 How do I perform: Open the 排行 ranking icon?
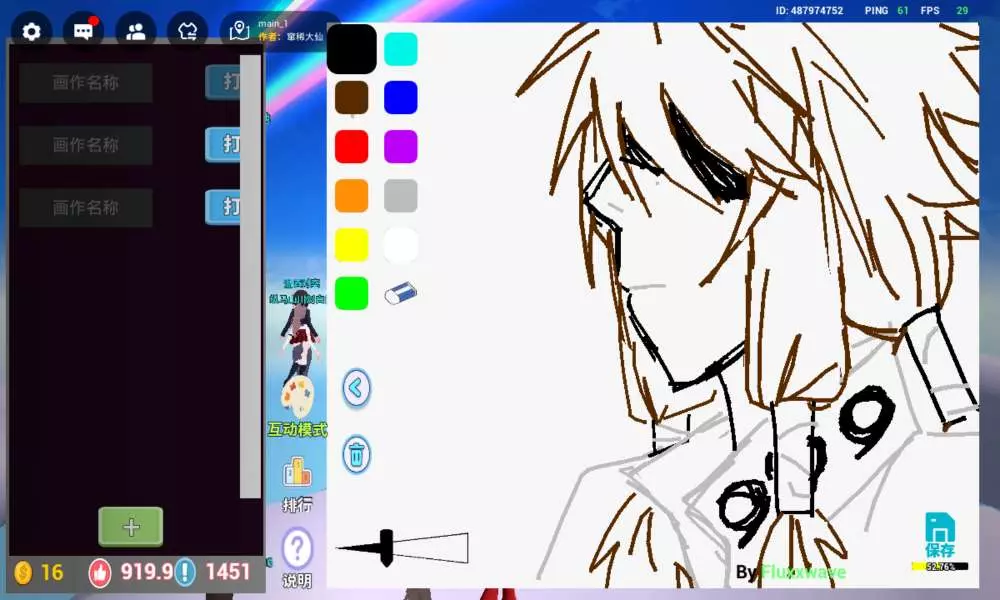297,484
